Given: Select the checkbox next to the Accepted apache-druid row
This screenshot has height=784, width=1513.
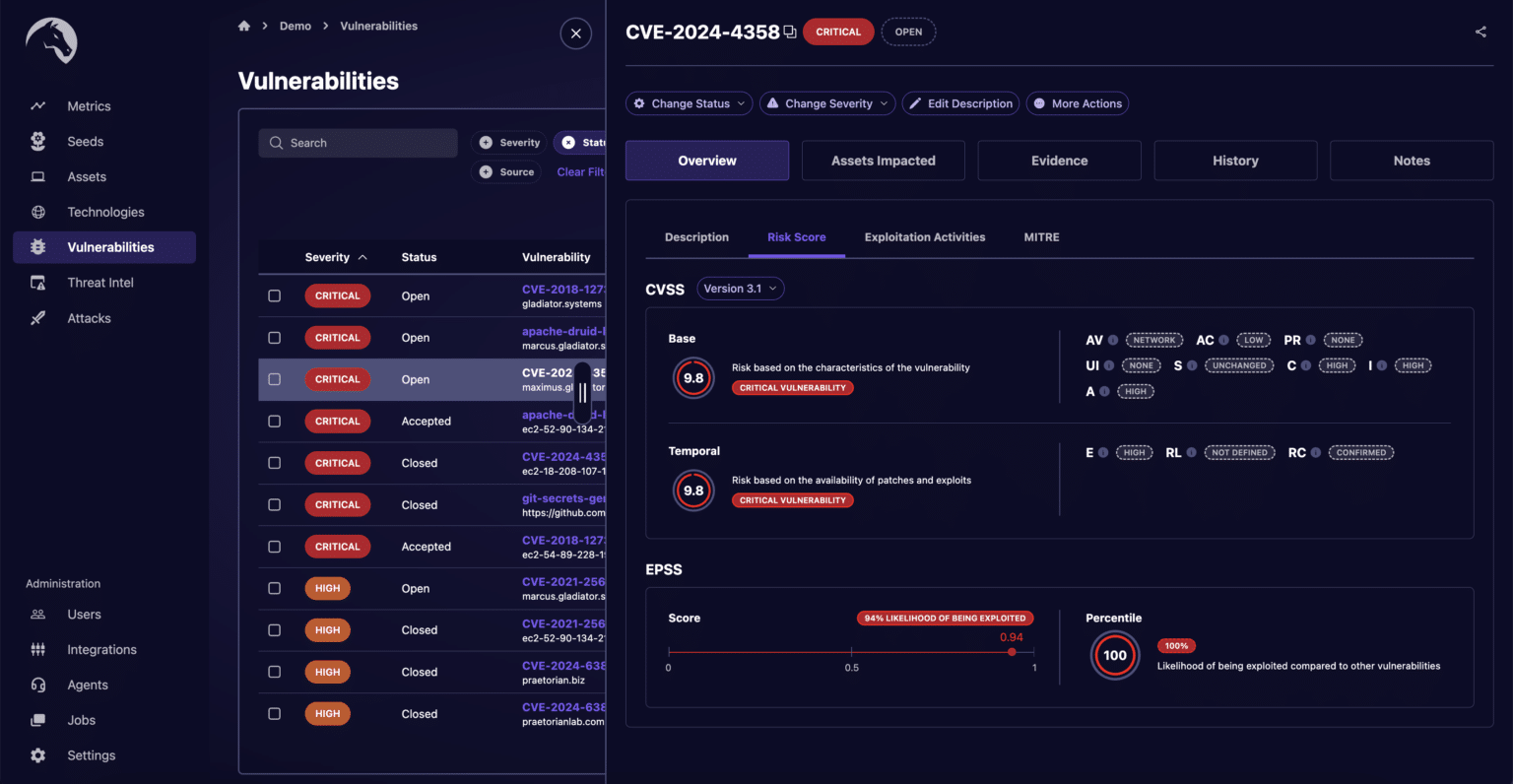Looking at the screenshot, I should [x=275, y=421].
